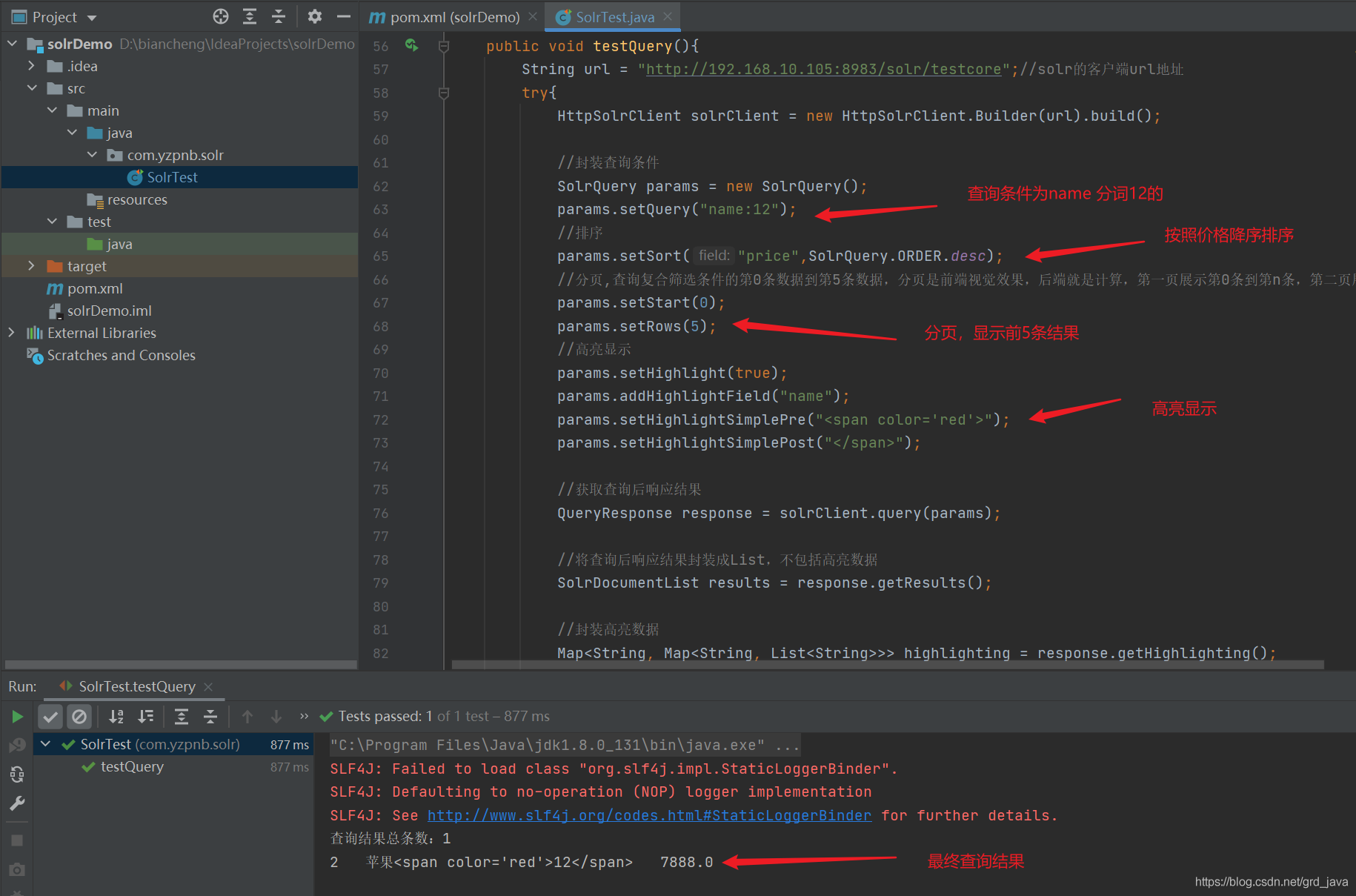The image size is (1356, 896).
Task: Collapse the test folder
Action: pyautogui.click(x=52, y=222)
